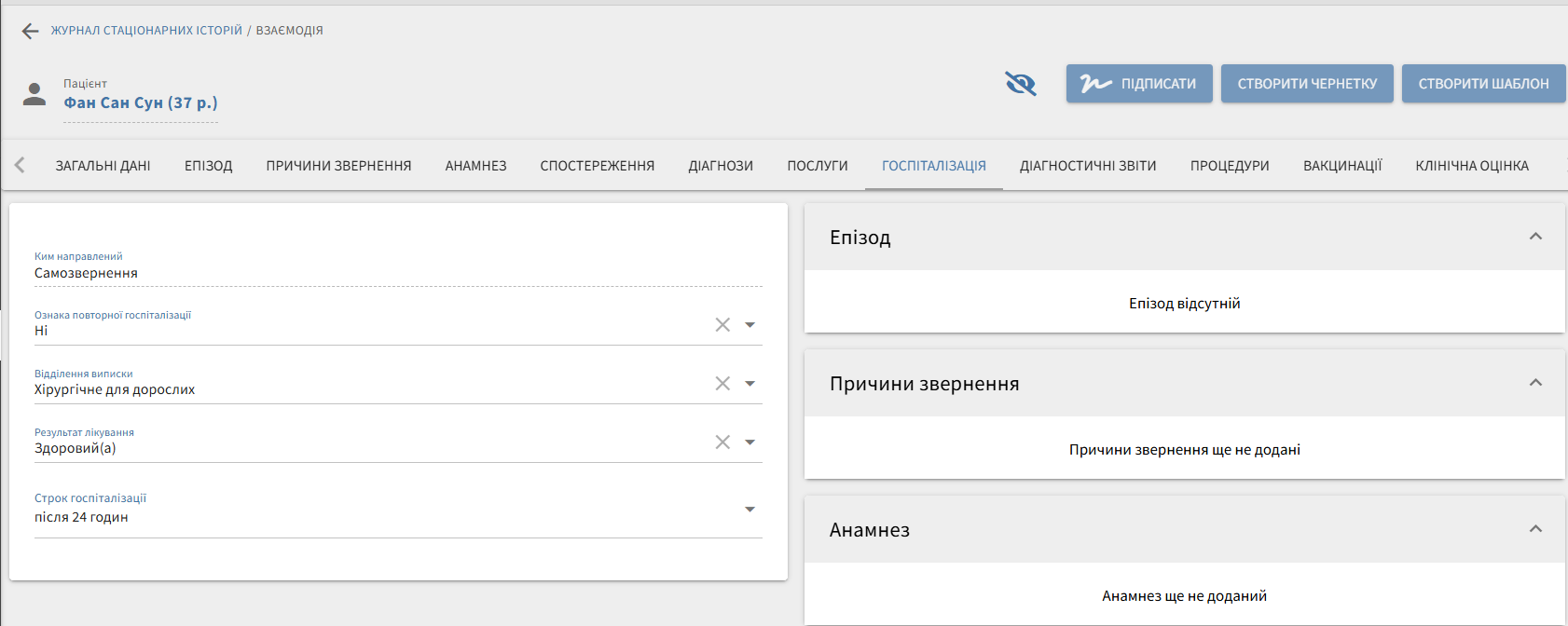Image resolution: width=1568 pixels, height=626 pixels.
Task: Select the ДІАГНОЗИ tab
Action: [721, 166]
